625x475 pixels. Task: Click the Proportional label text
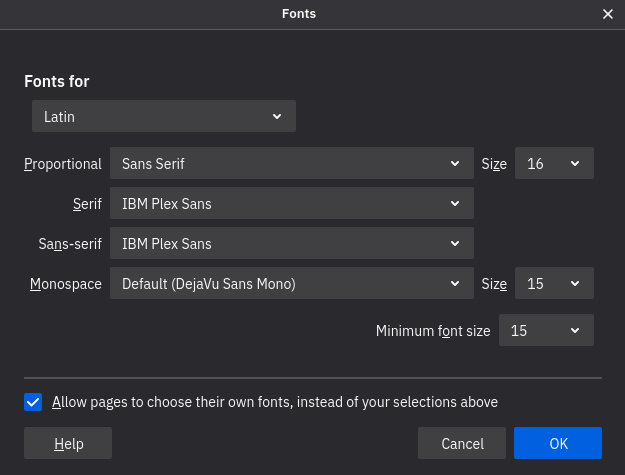63,164
